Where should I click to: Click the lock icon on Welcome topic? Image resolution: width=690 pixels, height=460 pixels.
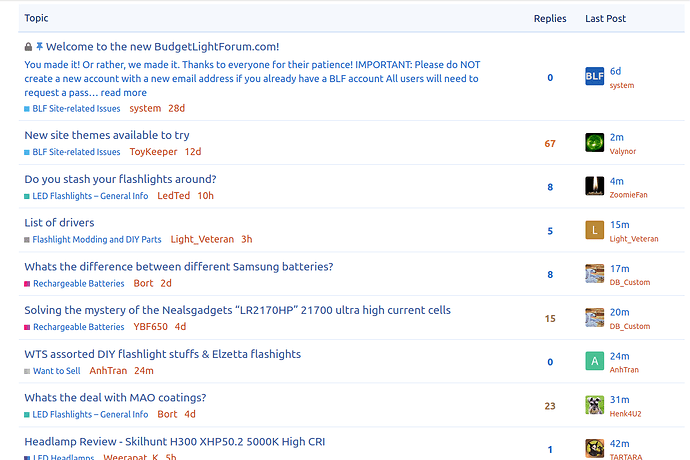(28, 47)
